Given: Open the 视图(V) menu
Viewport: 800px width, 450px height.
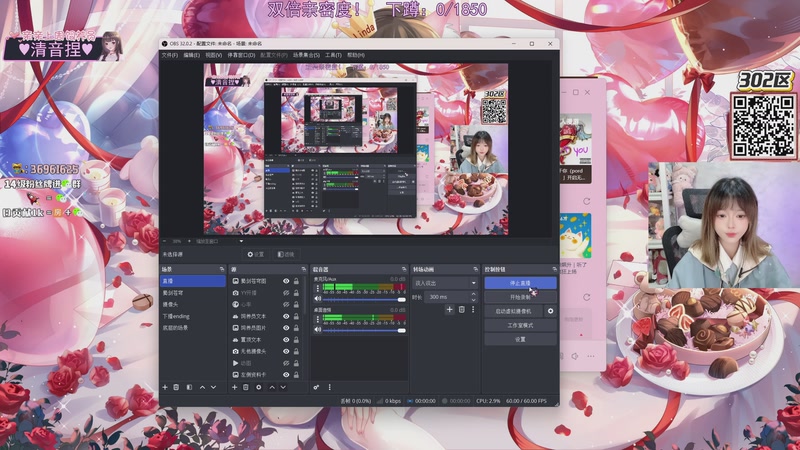Looking at the screenshot, I should click(214, 55).
